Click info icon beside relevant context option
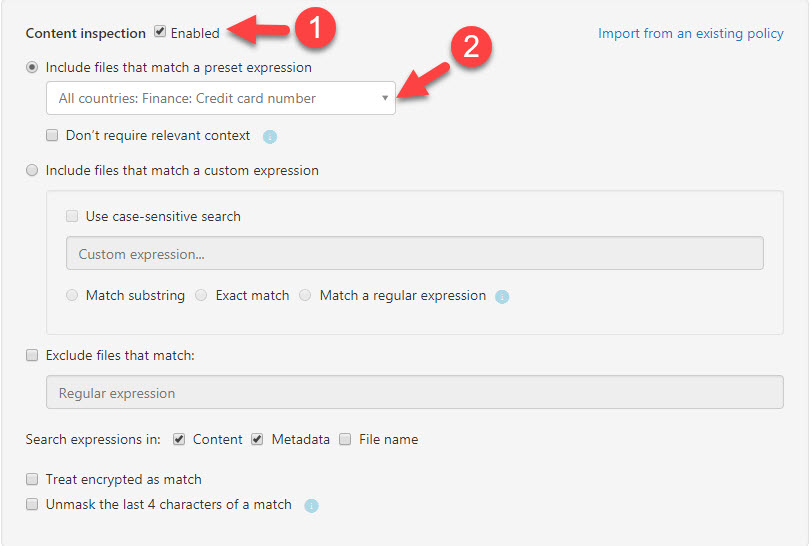 tap(270, 137)
